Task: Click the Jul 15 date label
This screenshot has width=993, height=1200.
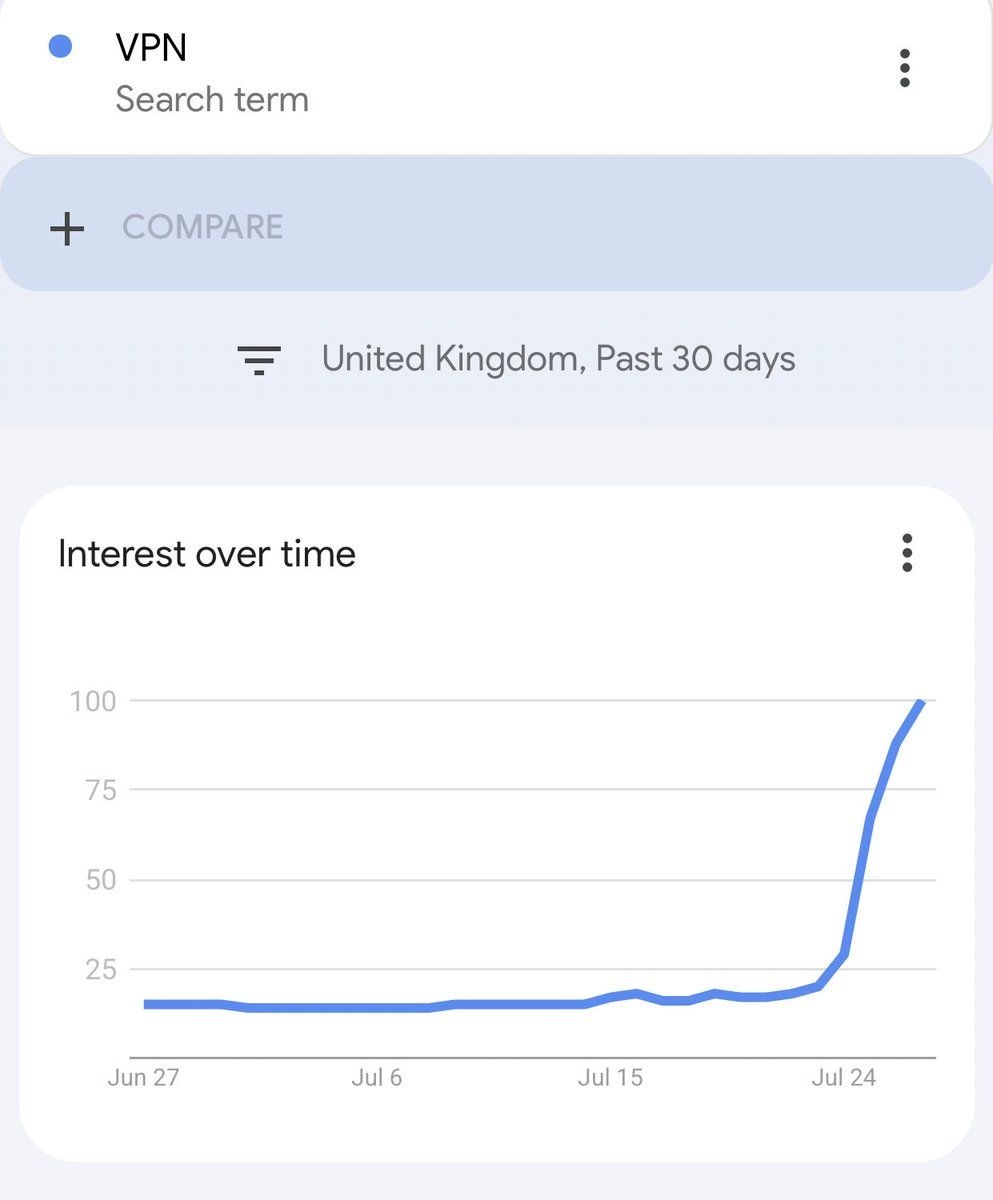Action: pos(610,1078)
